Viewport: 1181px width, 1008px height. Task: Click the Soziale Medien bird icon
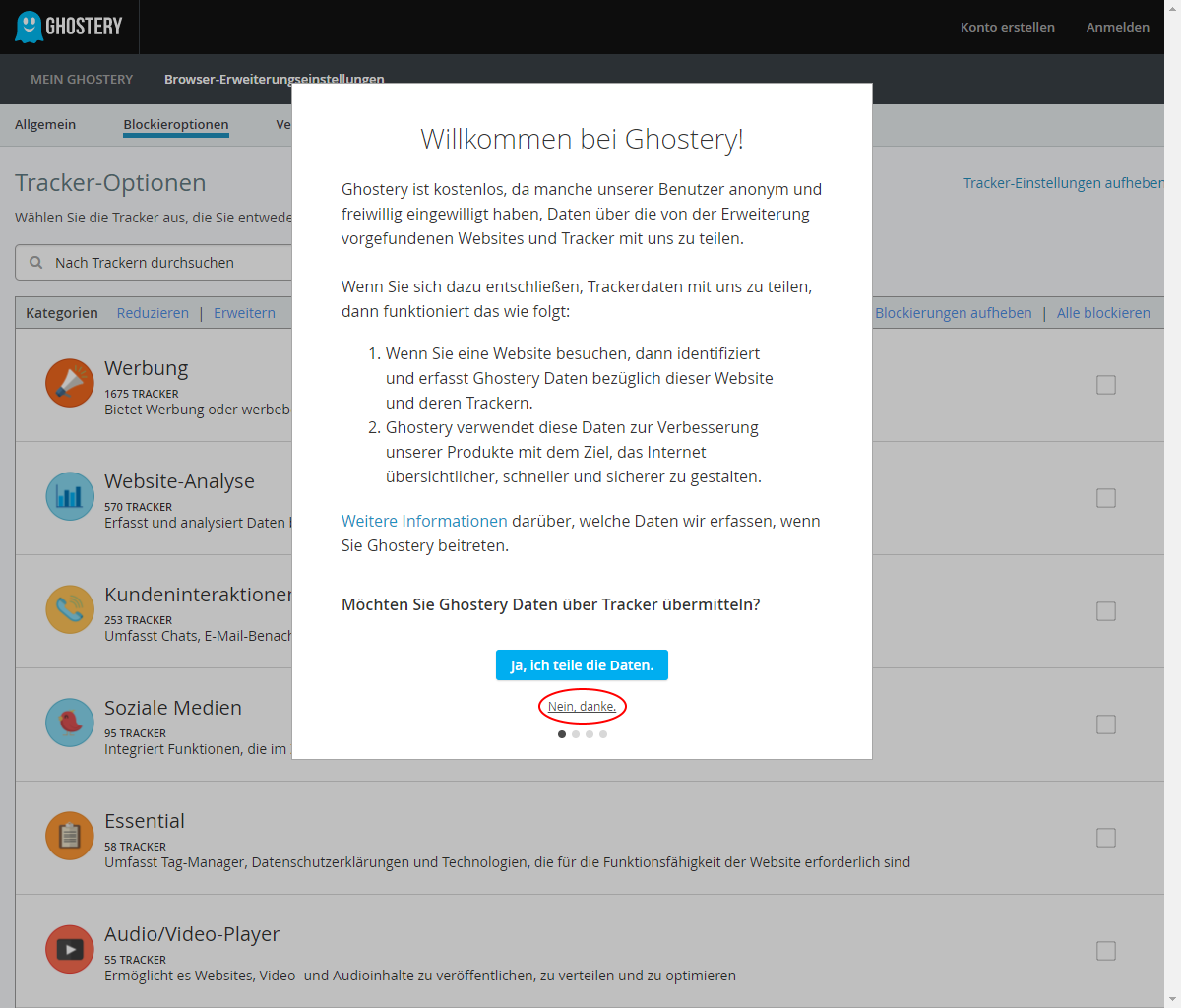point(70,723)
